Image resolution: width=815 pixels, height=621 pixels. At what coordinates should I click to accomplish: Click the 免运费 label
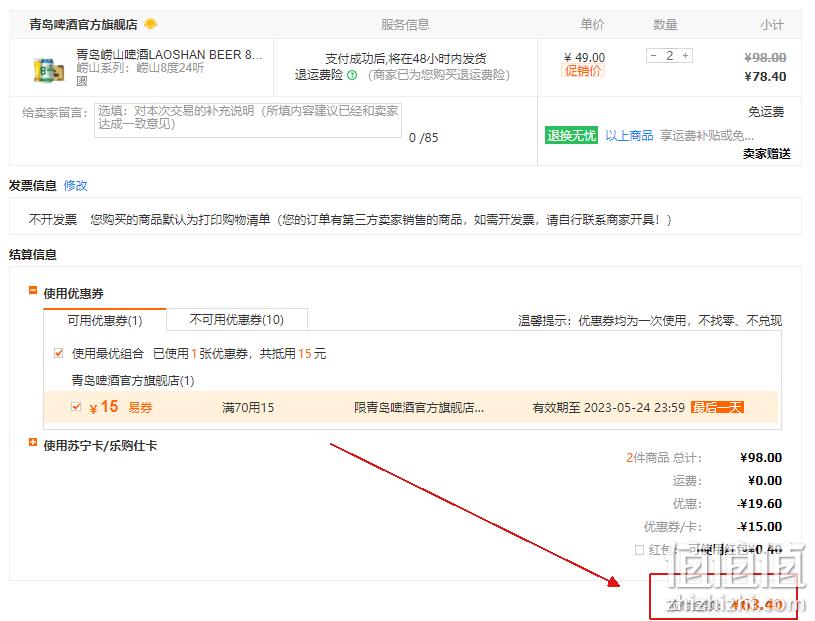tap(766, 112)
